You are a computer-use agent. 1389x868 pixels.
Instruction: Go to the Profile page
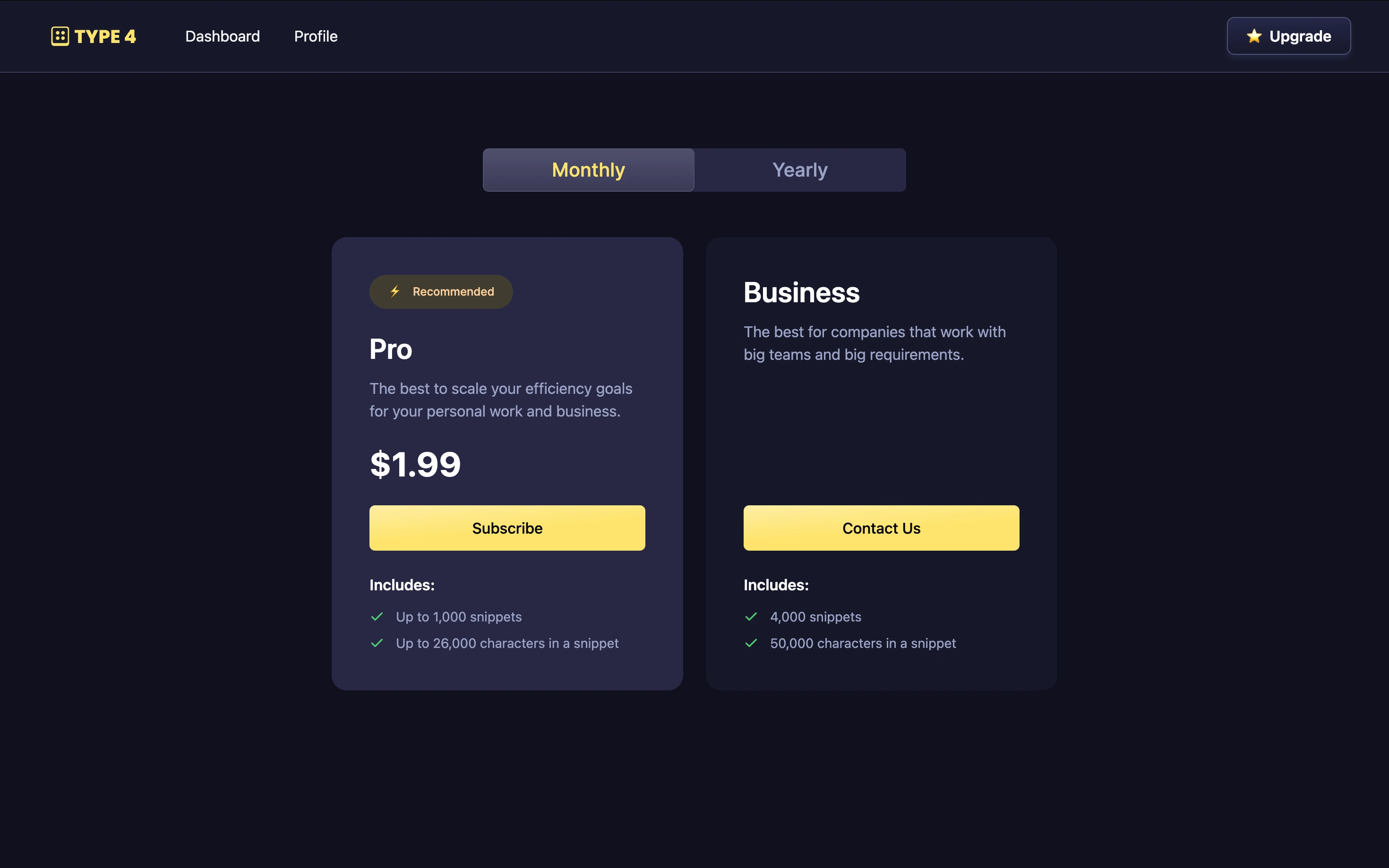pyautogui.click(x=315, y=36)
